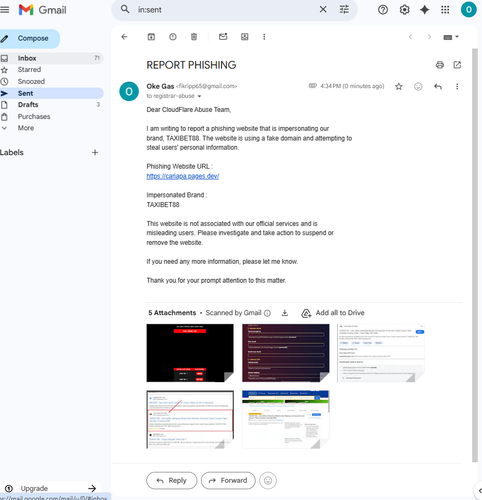This screenshot has height=500, width=482.
Task: Go to the older message arrow
Action: pos(429,37)
